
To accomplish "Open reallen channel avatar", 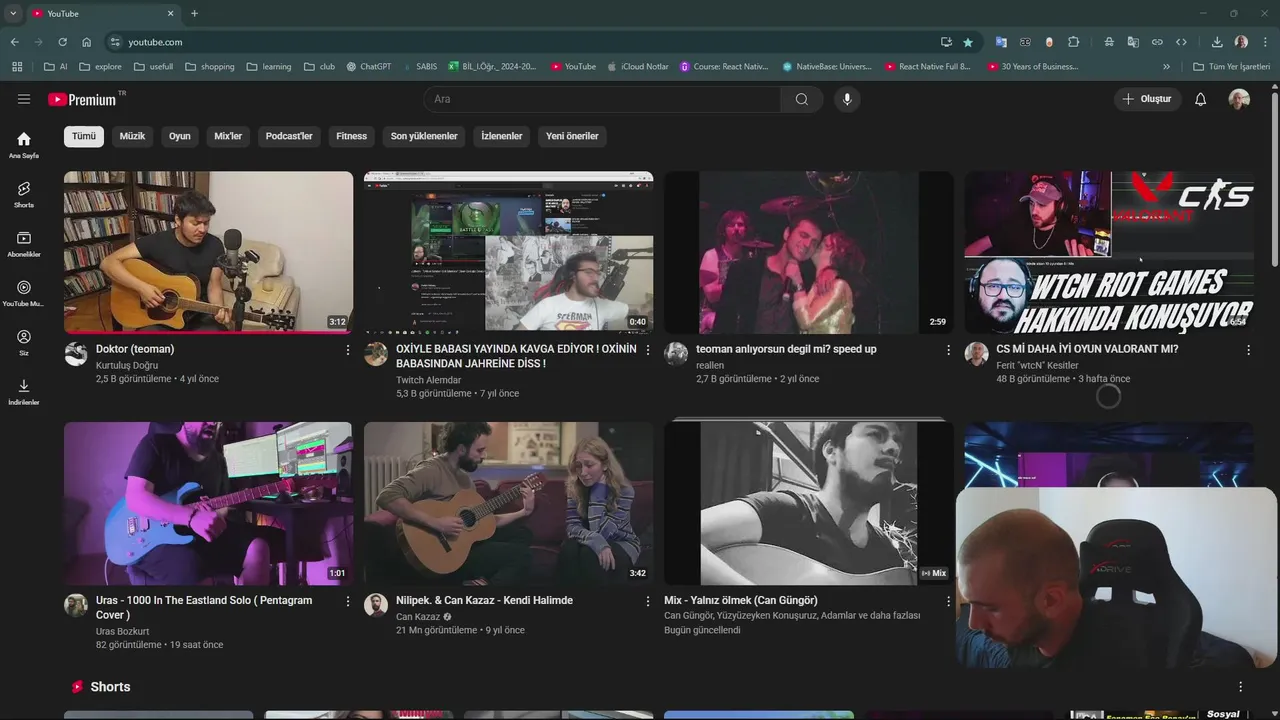I will coord(676,354).
